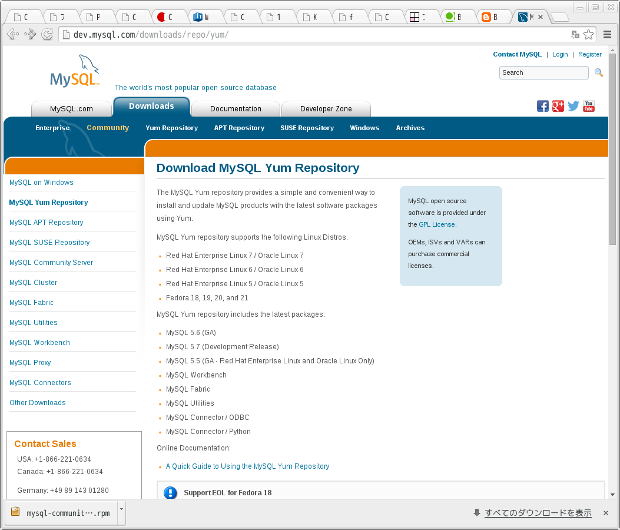Viewport: 620px width, 530px height.
Task: Go back with the browser back arrow
Action: [x=13, y=34]
